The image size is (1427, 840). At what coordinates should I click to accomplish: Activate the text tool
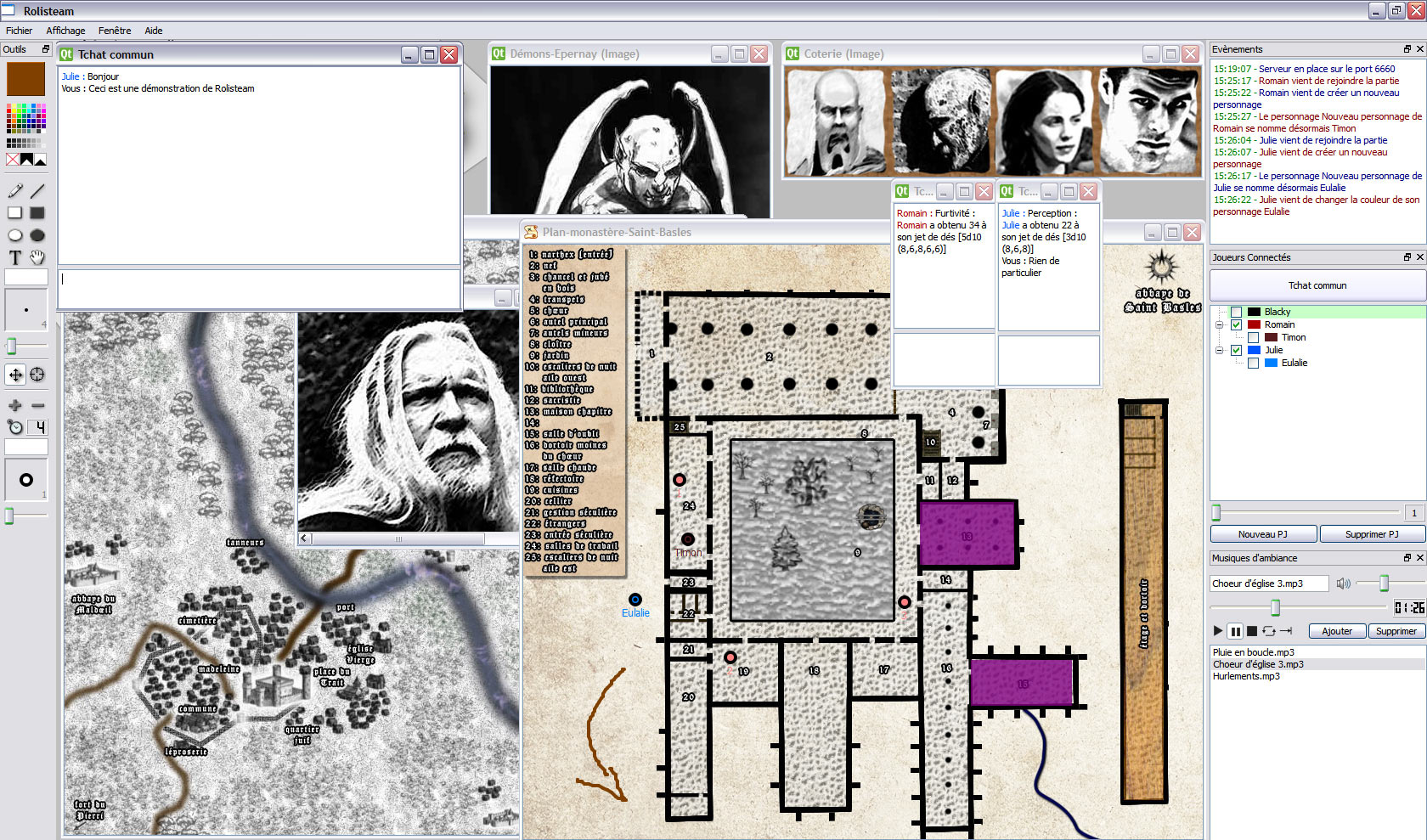click(15, 257)
